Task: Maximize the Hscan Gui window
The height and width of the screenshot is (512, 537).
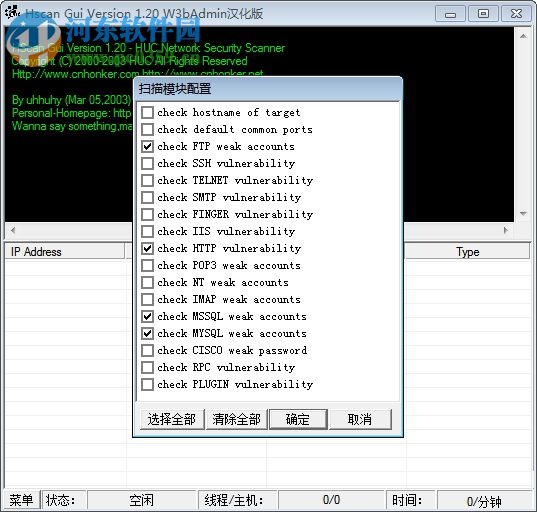Action: [483, 14]
